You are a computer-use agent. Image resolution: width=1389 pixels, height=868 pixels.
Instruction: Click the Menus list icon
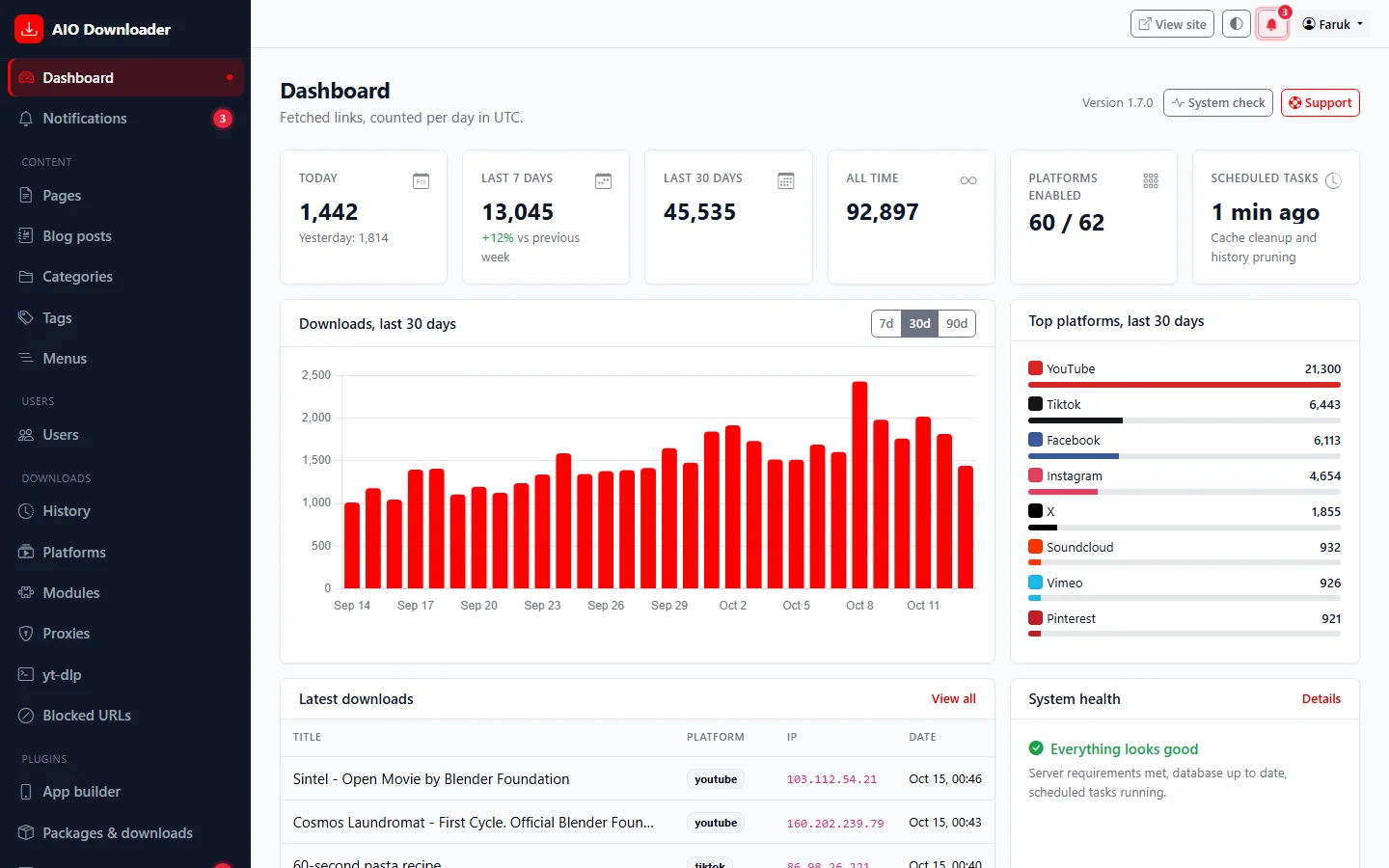coord(26,358)
